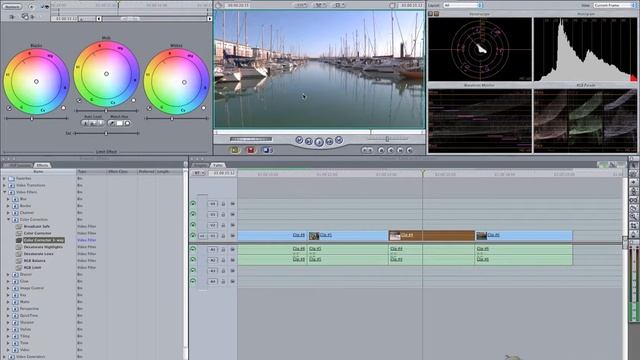Select the Pen tool in tool palette
Viewport: 640px width, 360px height.
point(633,234)
